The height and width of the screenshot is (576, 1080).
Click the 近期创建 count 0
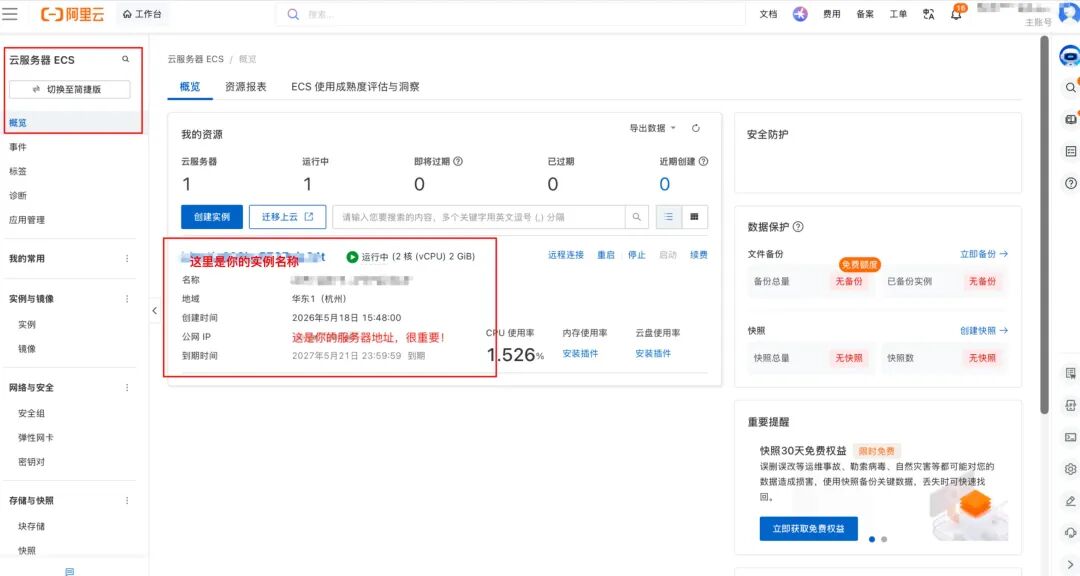[x=664, y=184]
